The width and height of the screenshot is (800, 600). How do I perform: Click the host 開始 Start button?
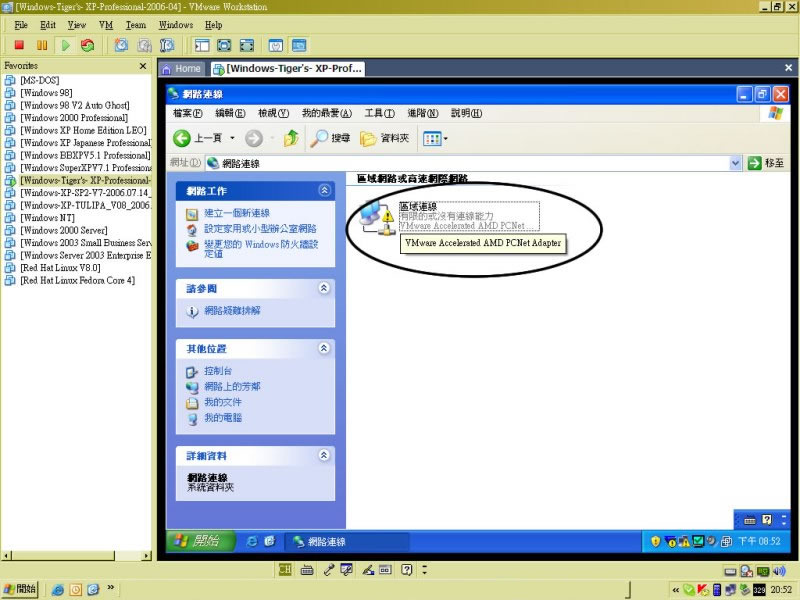click(x=20, y=589)
